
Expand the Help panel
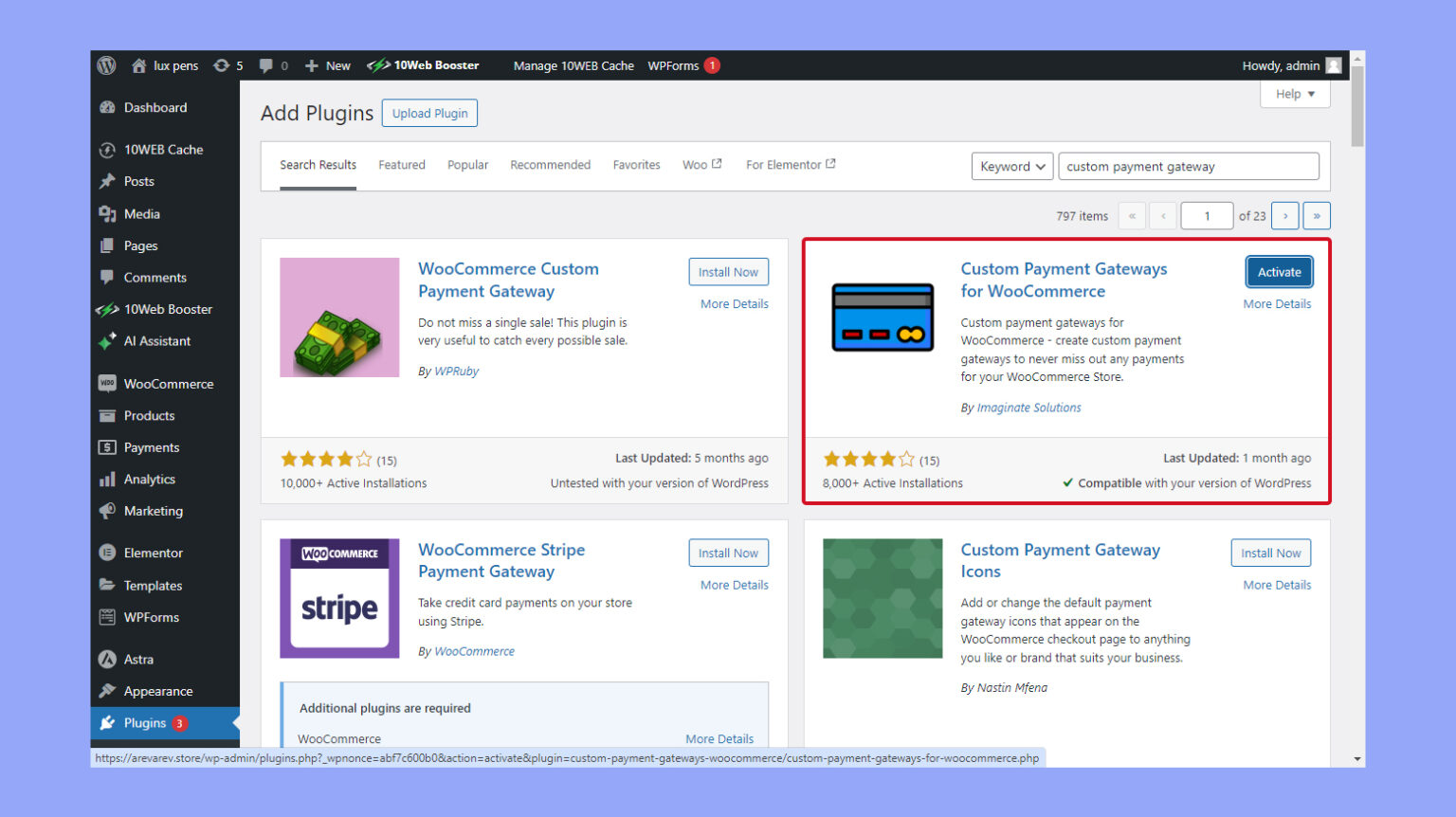tap(1294, 94)
